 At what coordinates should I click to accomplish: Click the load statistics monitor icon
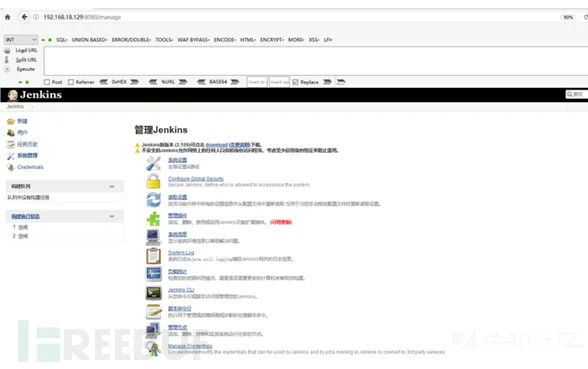coord(153,274)
